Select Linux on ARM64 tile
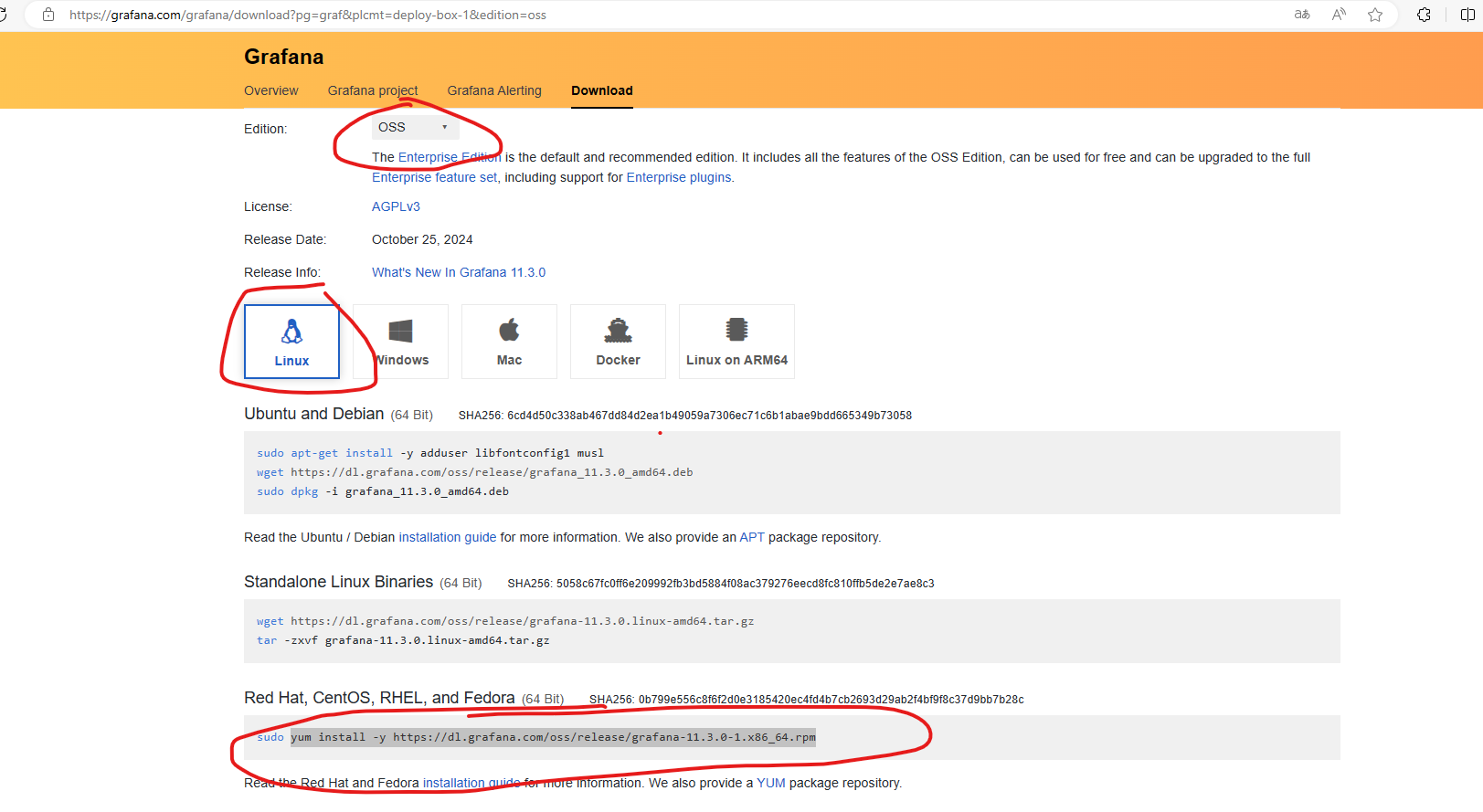1483x812 pixels. [x=736, y=342]
